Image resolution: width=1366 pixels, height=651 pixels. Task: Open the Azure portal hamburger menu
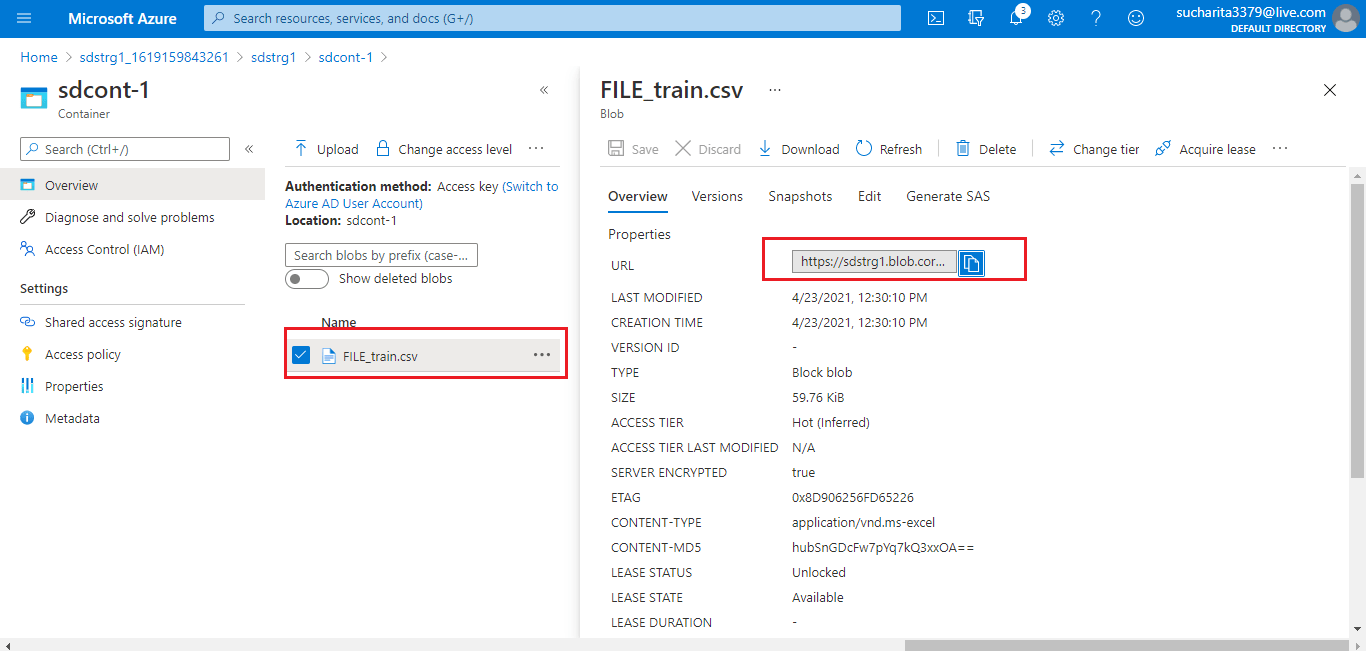click(24, 18)
